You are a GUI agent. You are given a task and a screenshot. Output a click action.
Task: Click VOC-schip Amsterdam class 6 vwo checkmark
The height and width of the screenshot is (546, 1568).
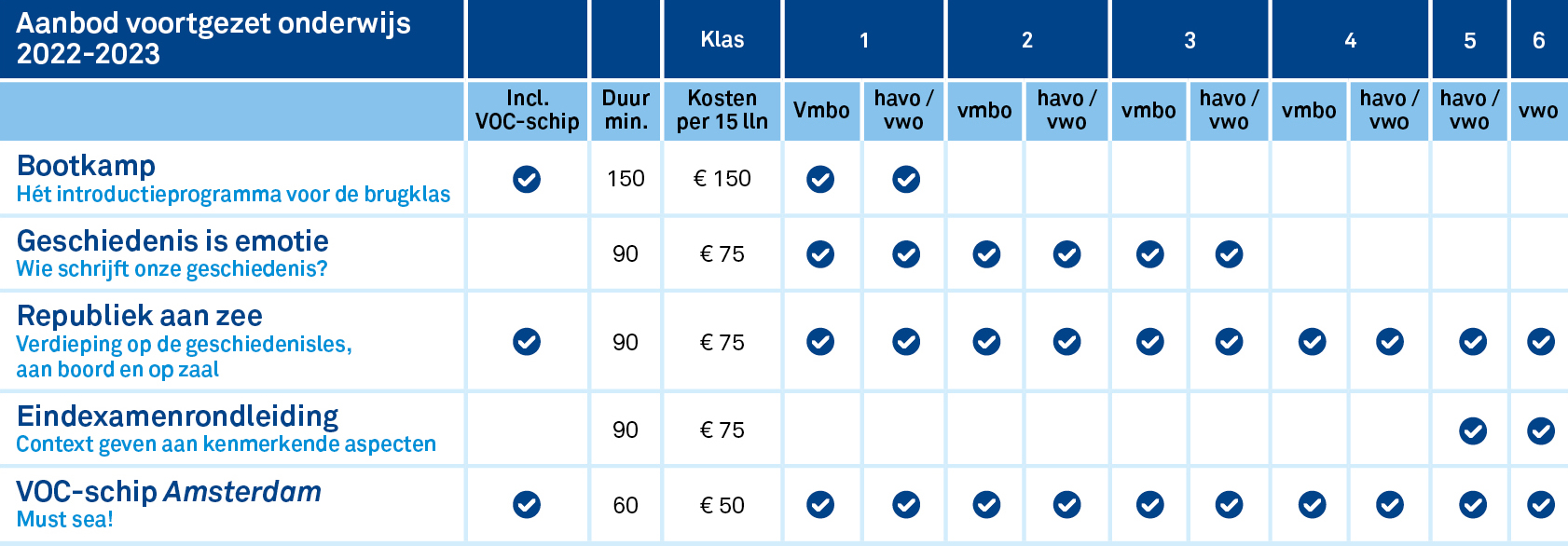pyautogui.click(x=1541, y=505)
